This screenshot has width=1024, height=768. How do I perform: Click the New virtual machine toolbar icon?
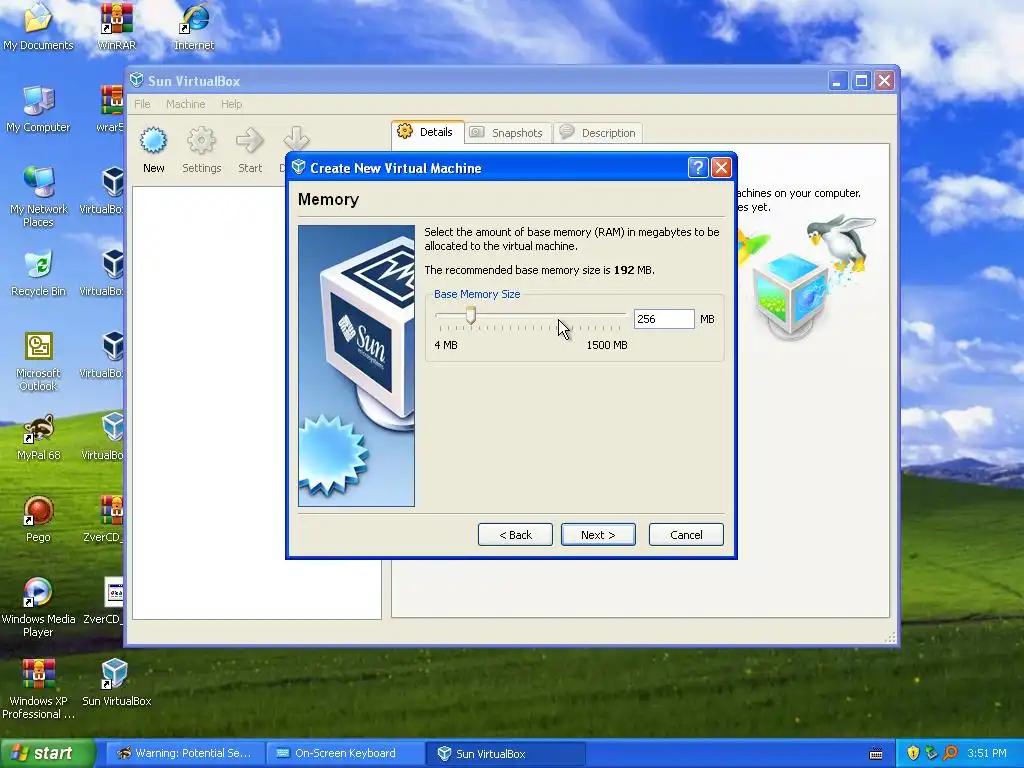pos(153,140)
